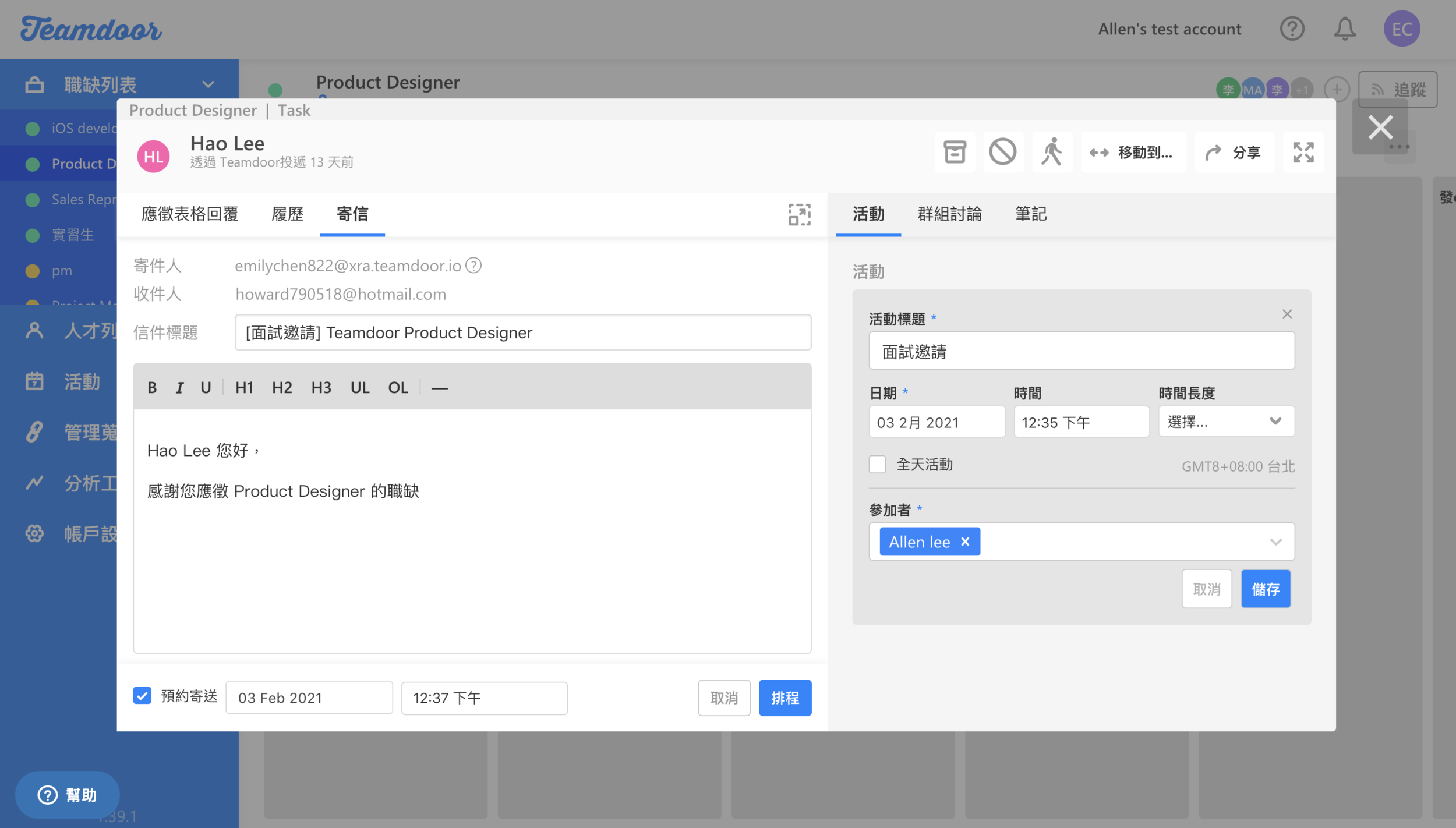Click 排程 schedule button
This screenshot has width=1456, height=828.
785,698
